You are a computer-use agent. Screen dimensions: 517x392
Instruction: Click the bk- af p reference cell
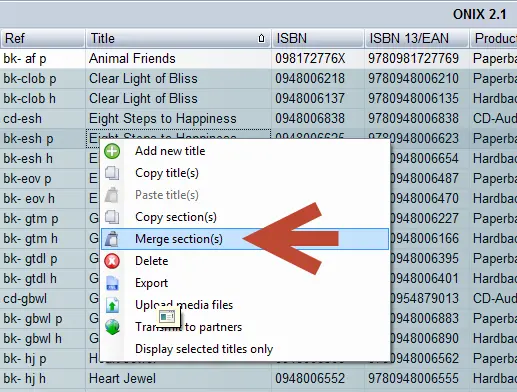(43, 59)
